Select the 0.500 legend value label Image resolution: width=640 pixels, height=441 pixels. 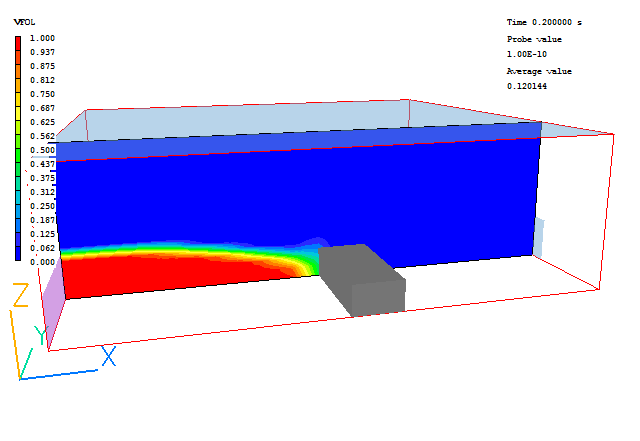pos(42,150)
